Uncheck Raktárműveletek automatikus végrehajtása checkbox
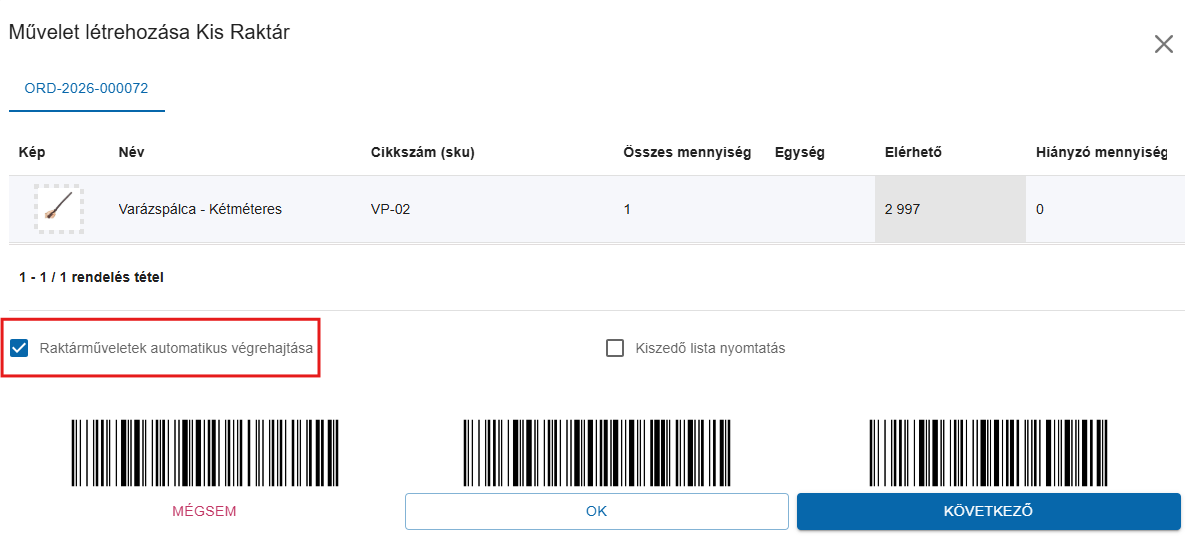This screenshot has height=543, width=1192. click(19, 349)
